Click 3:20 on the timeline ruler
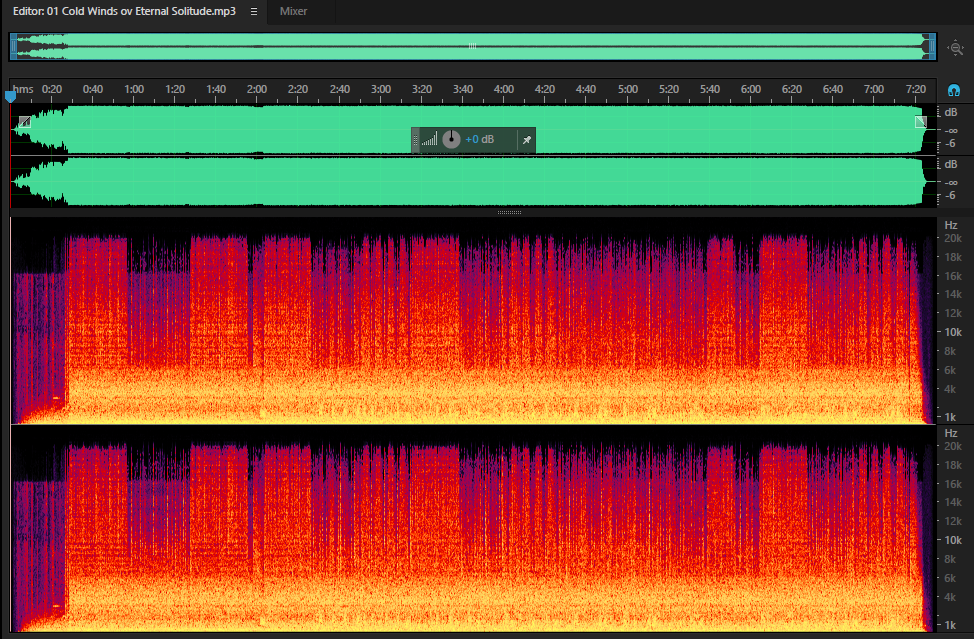 (422, 89)
